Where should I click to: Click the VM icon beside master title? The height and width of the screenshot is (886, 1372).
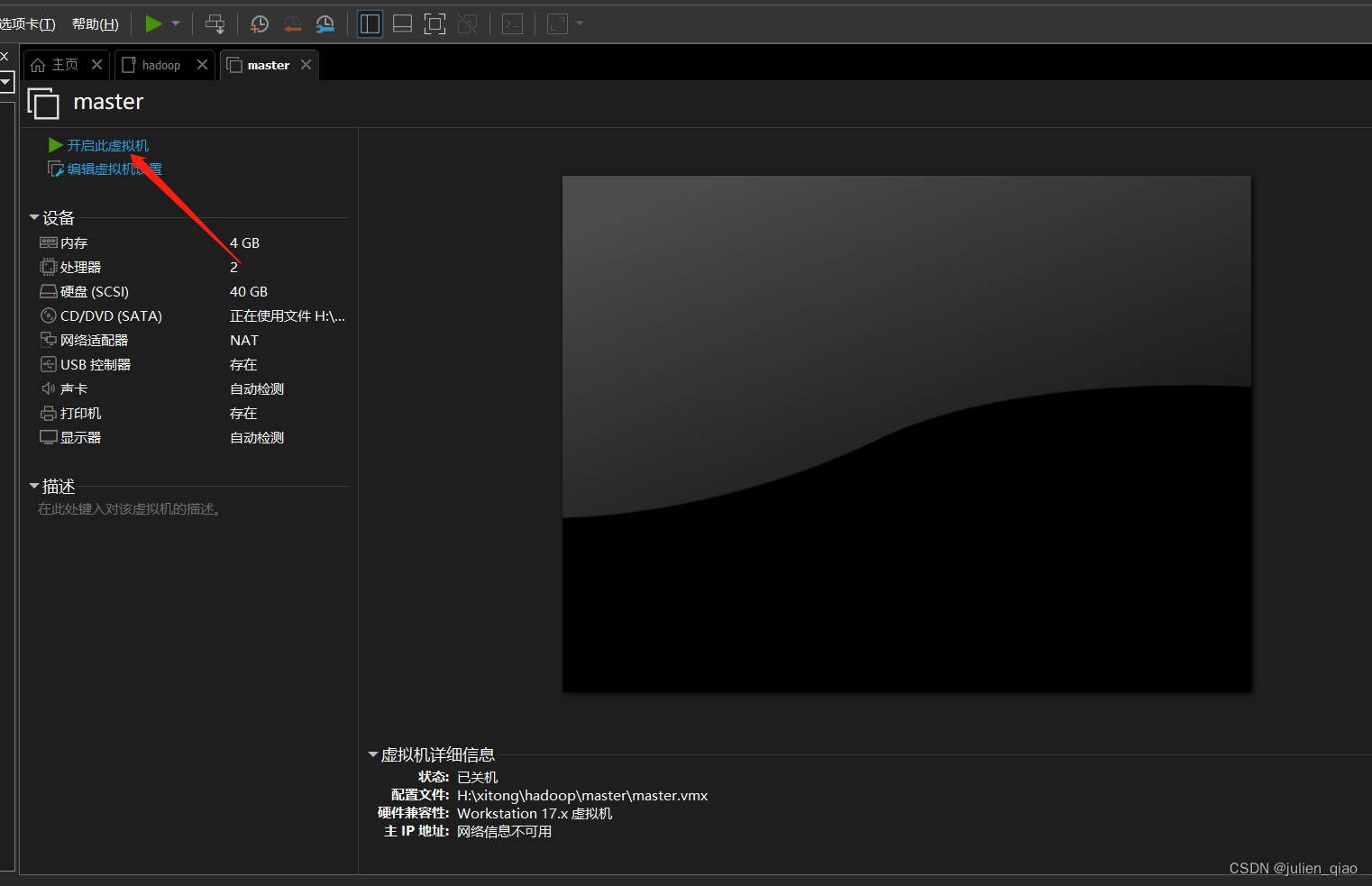point(43,103)
